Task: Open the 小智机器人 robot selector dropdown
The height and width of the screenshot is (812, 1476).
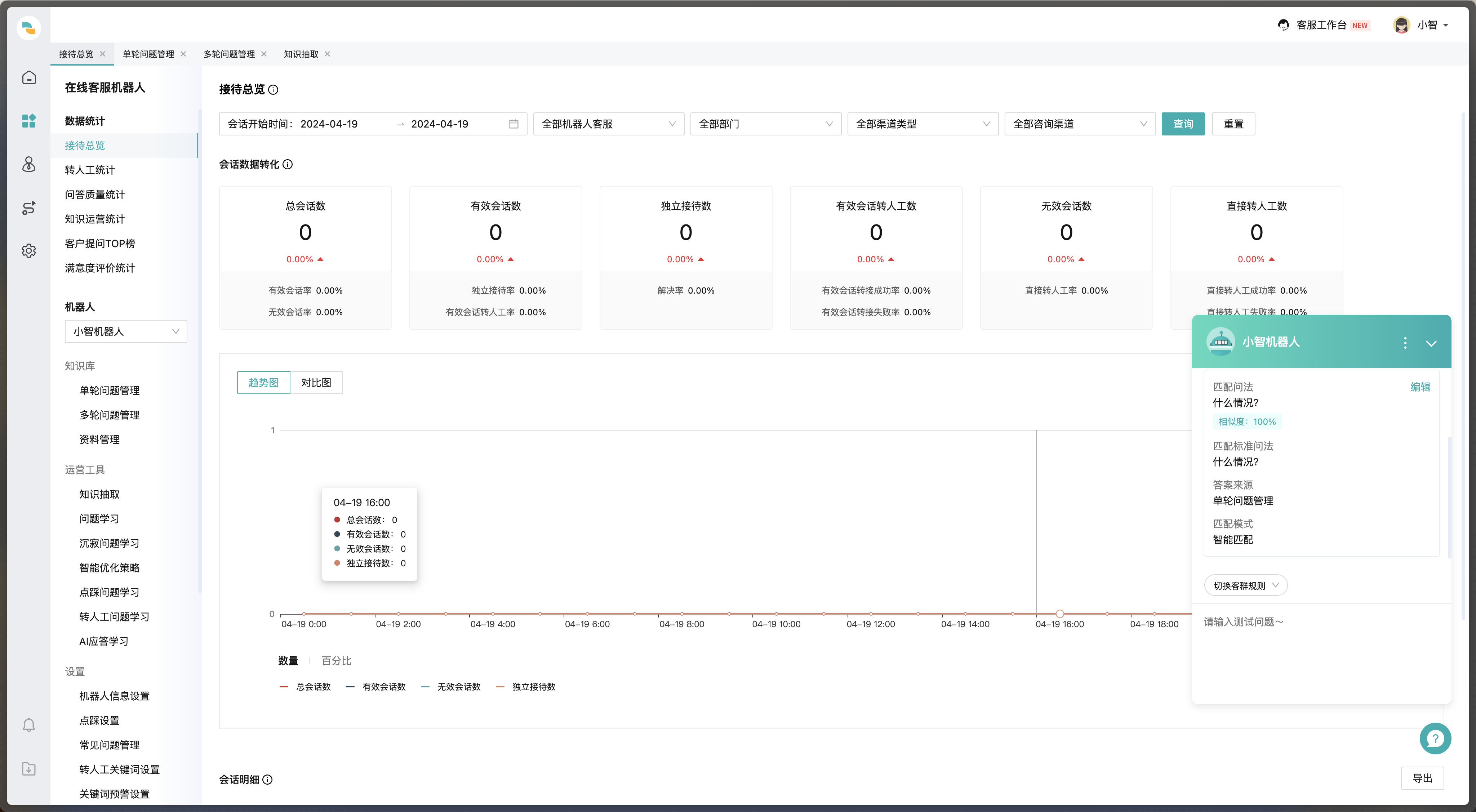Action: [126, 331]
